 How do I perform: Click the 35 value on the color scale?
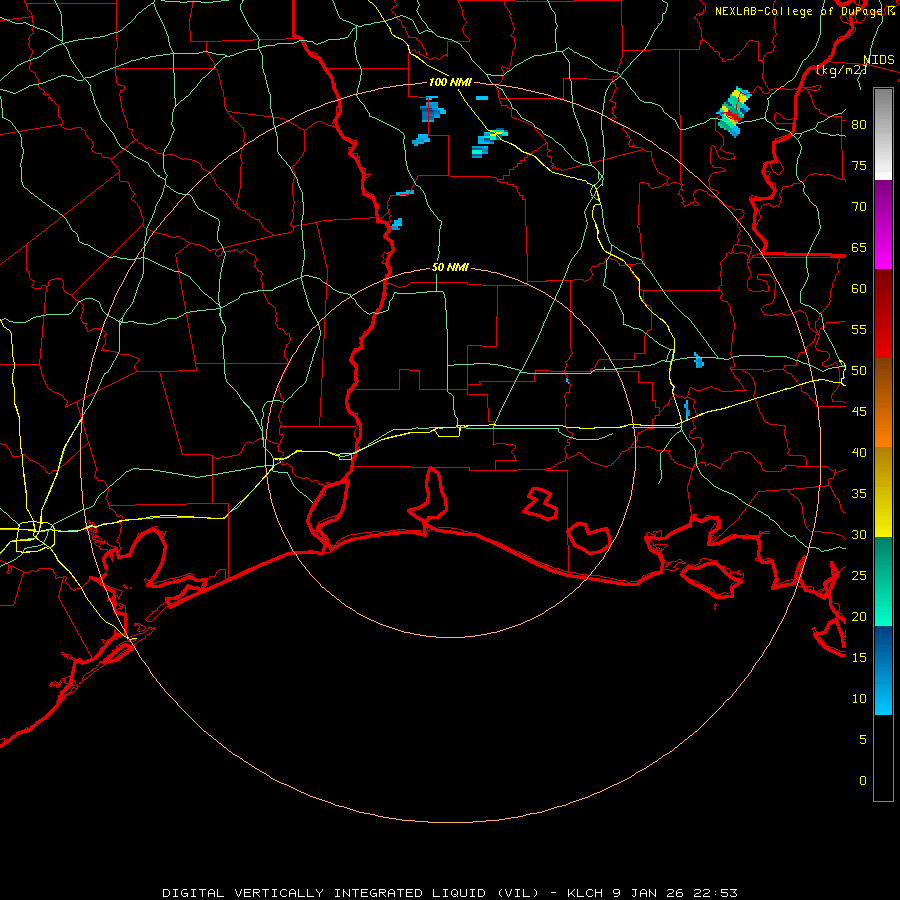click(x=859, y=494)
